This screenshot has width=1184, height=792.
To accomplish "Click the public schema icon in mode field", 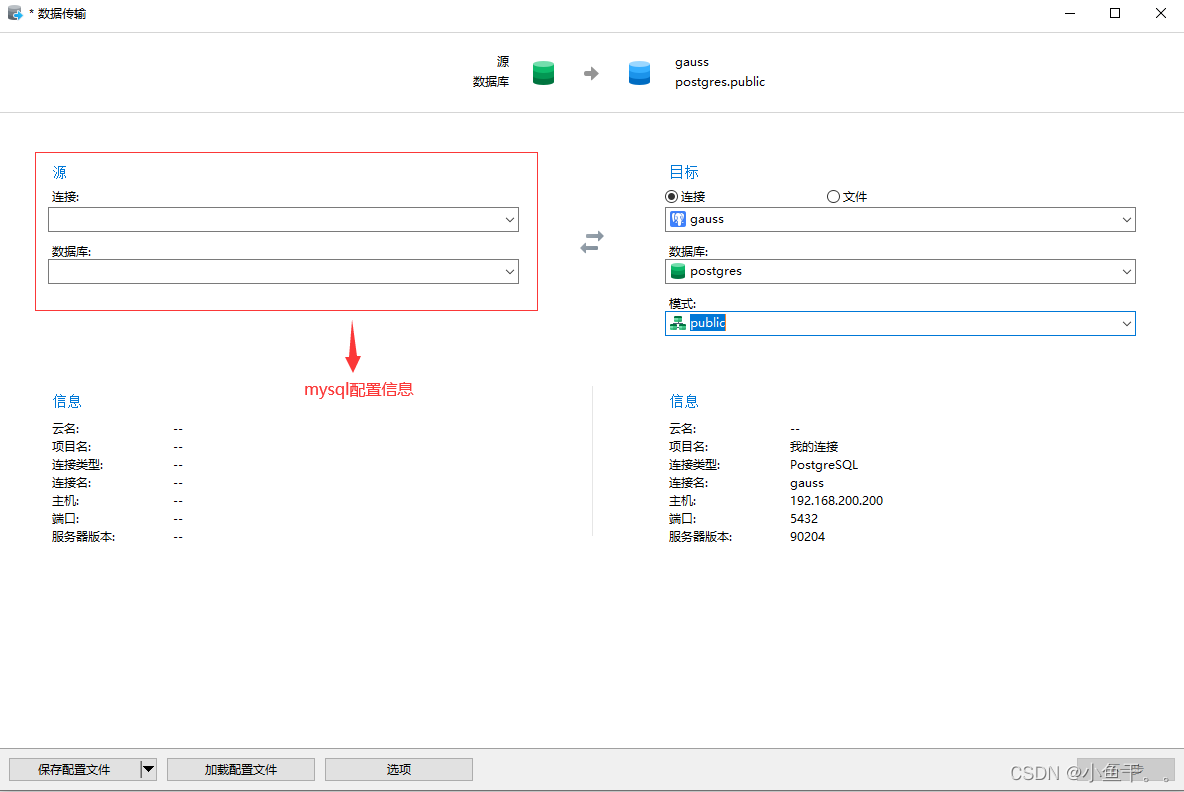I will [680, 322].
